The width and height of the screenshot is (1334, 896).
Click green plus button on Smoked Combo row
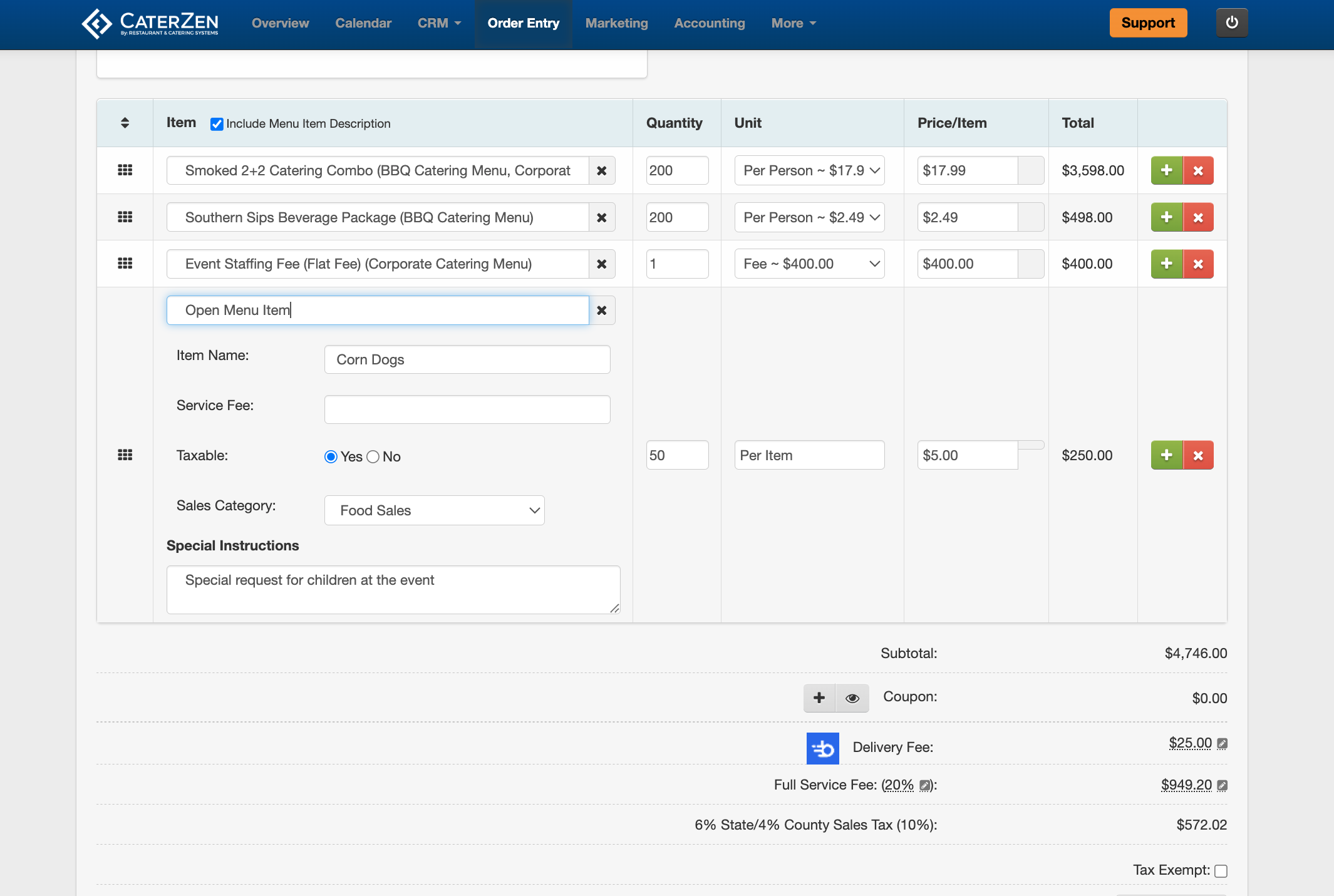1166,170
